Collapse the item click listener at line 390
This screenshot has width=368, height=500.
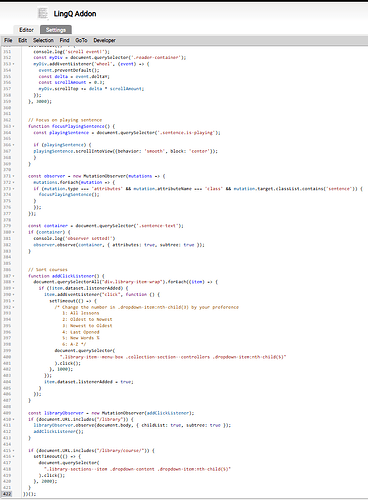pos(14,295)
